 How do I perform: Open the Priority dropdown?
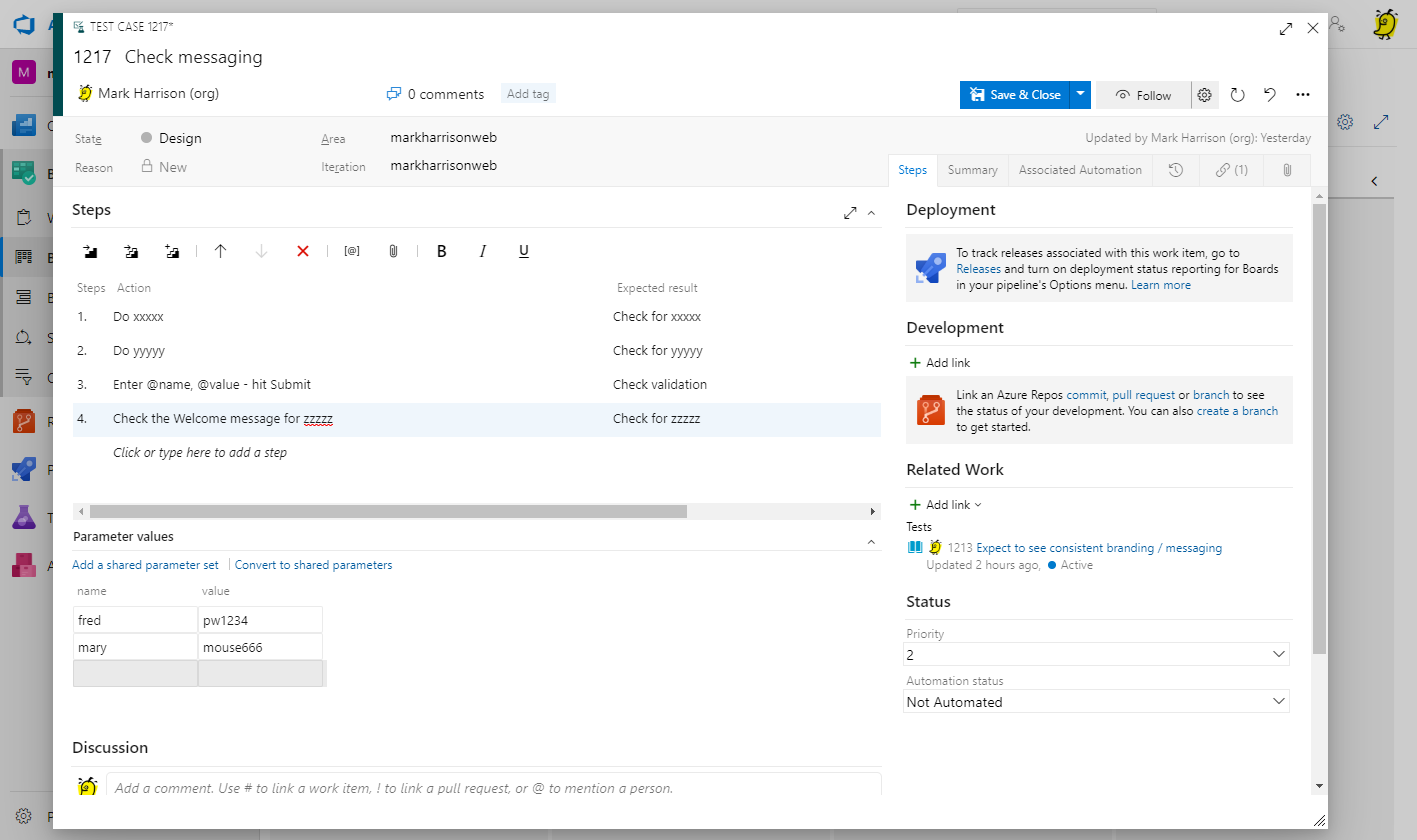click(1096, 654)
